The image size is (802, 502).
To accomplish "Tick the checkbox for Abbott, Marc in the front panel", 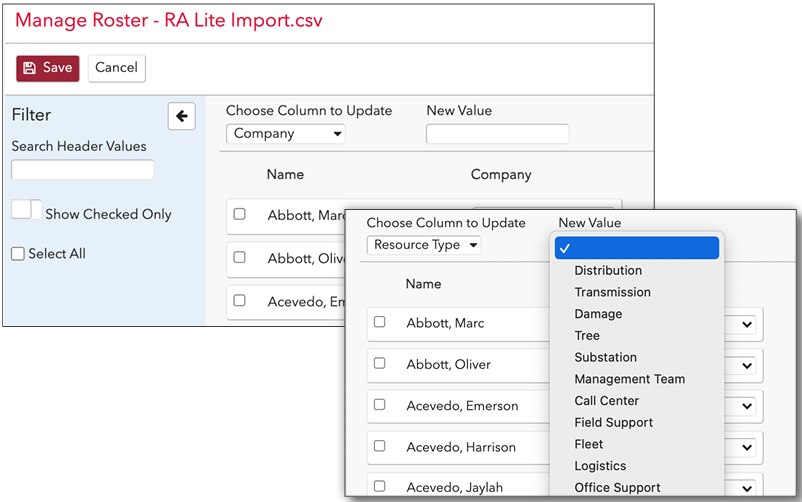I will pyautogui.click(x=380, y=322).
